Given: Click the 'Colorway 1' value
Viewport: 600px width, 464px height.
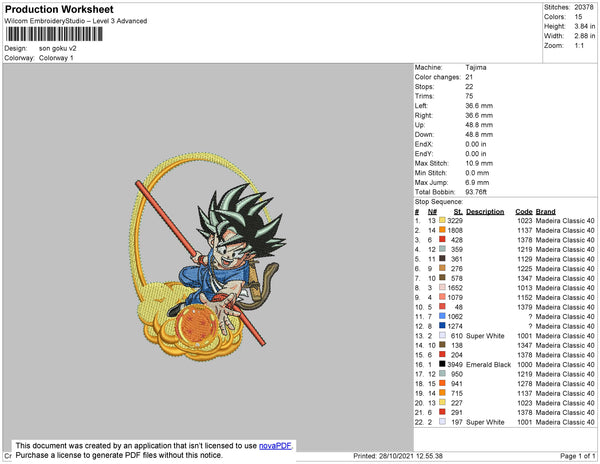Looking at the screenshot, I should click(x=56, y=58).
